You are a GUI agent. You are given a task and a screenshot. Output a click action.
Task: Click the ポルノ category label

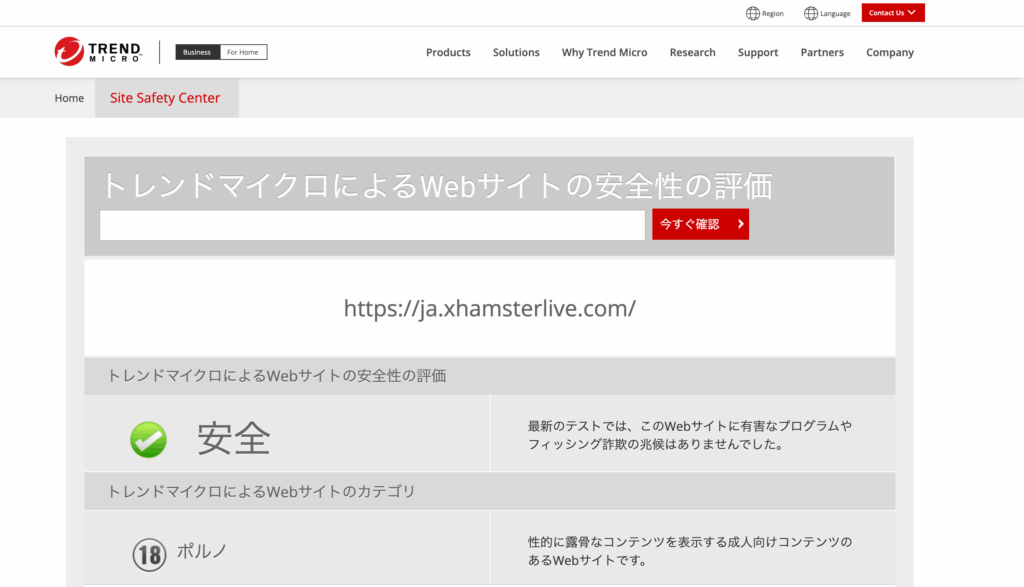click(x=202, y=551)
